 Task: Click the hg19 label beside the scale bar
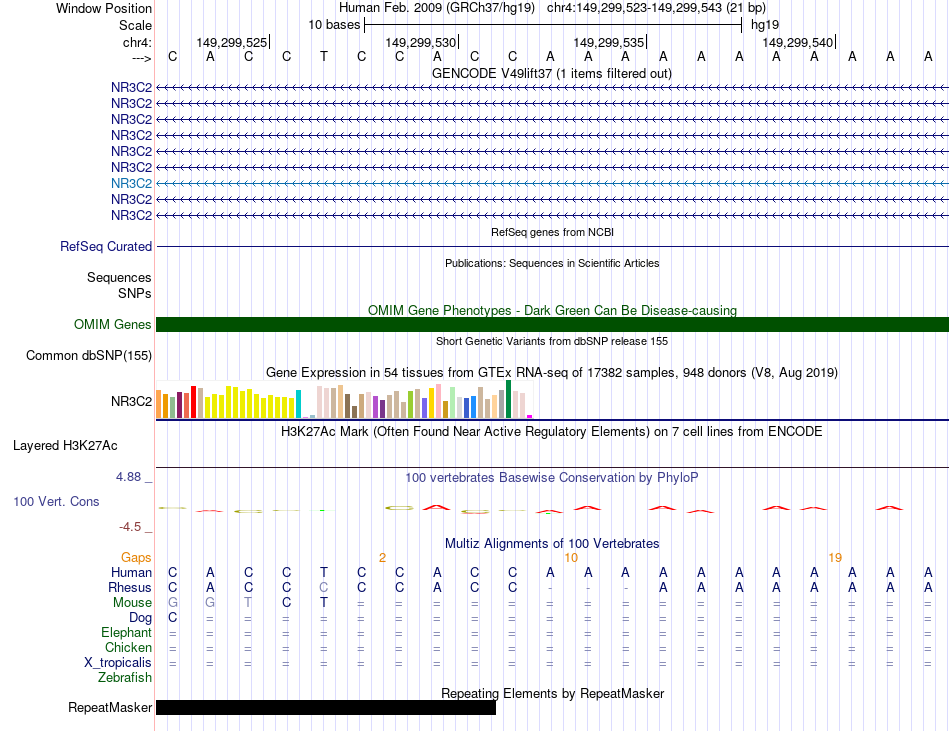765,25
